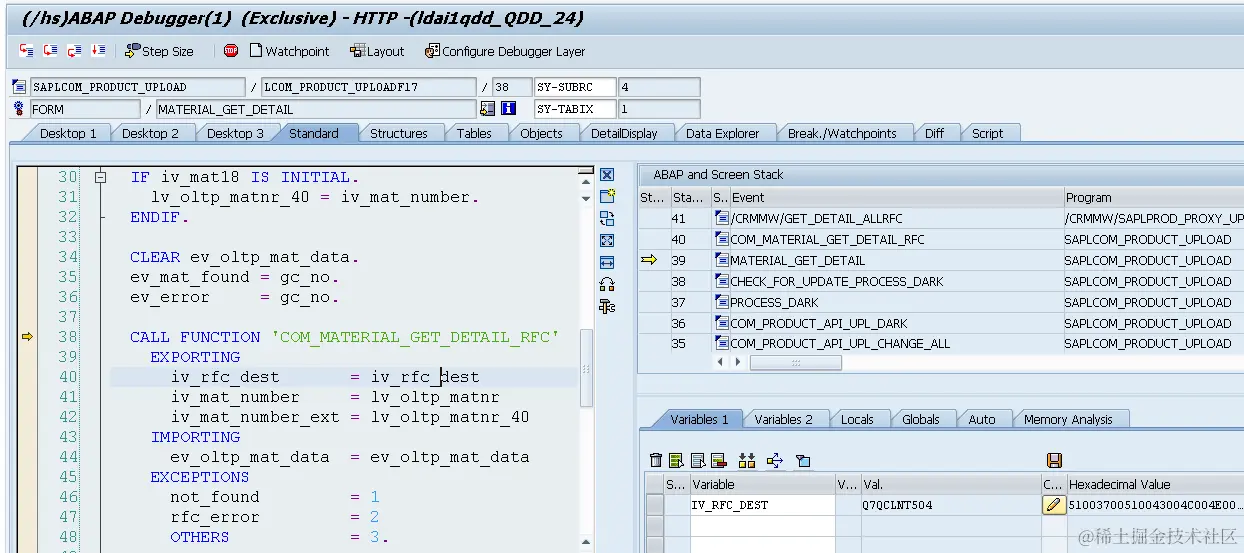
Task: Open Configure Debugger Layer
Action: (x=505, y=51)
